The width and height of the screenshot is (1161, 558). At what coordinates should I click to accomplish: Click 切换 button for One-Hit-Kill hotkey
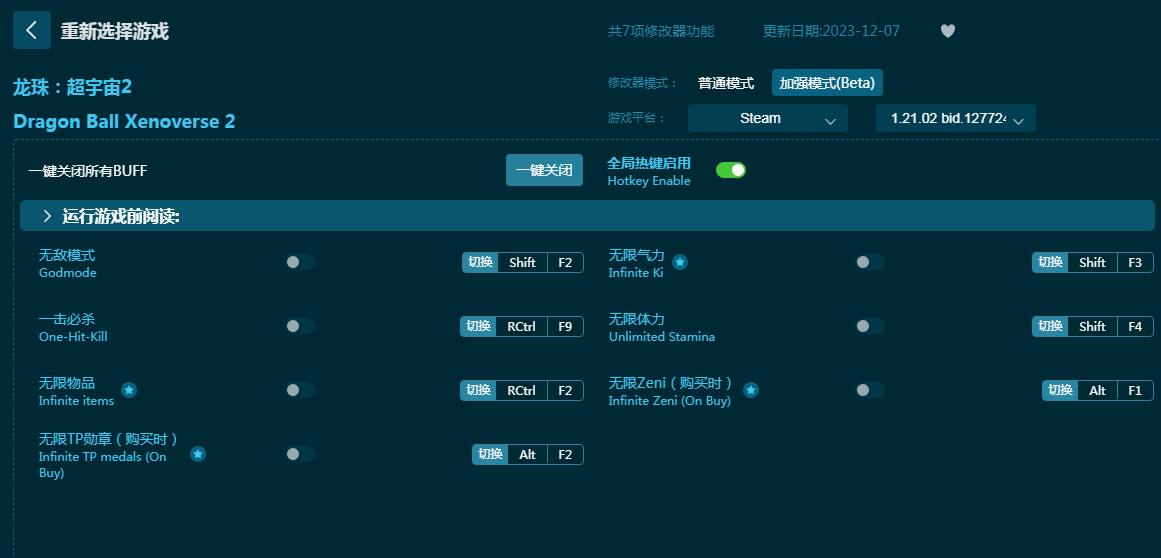[478, 326]
